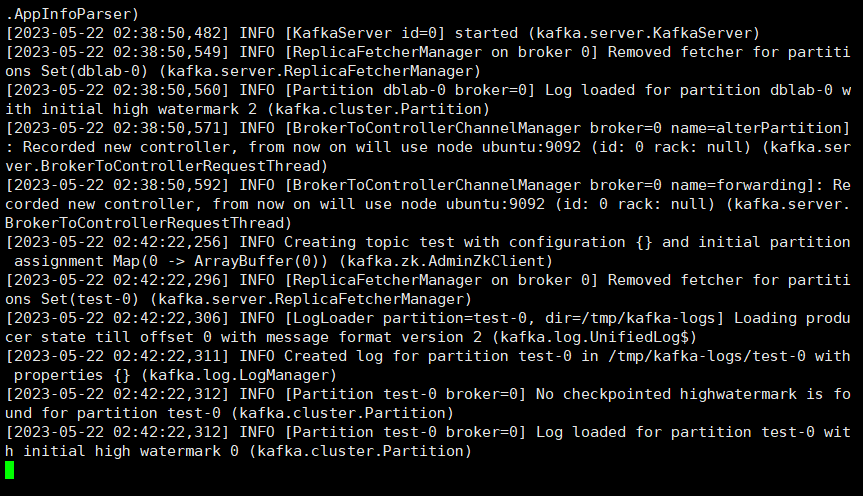Screen dimensions: 863x496
Task: Select the timestamp "02:42:22,306"
Action: point(167,318)
